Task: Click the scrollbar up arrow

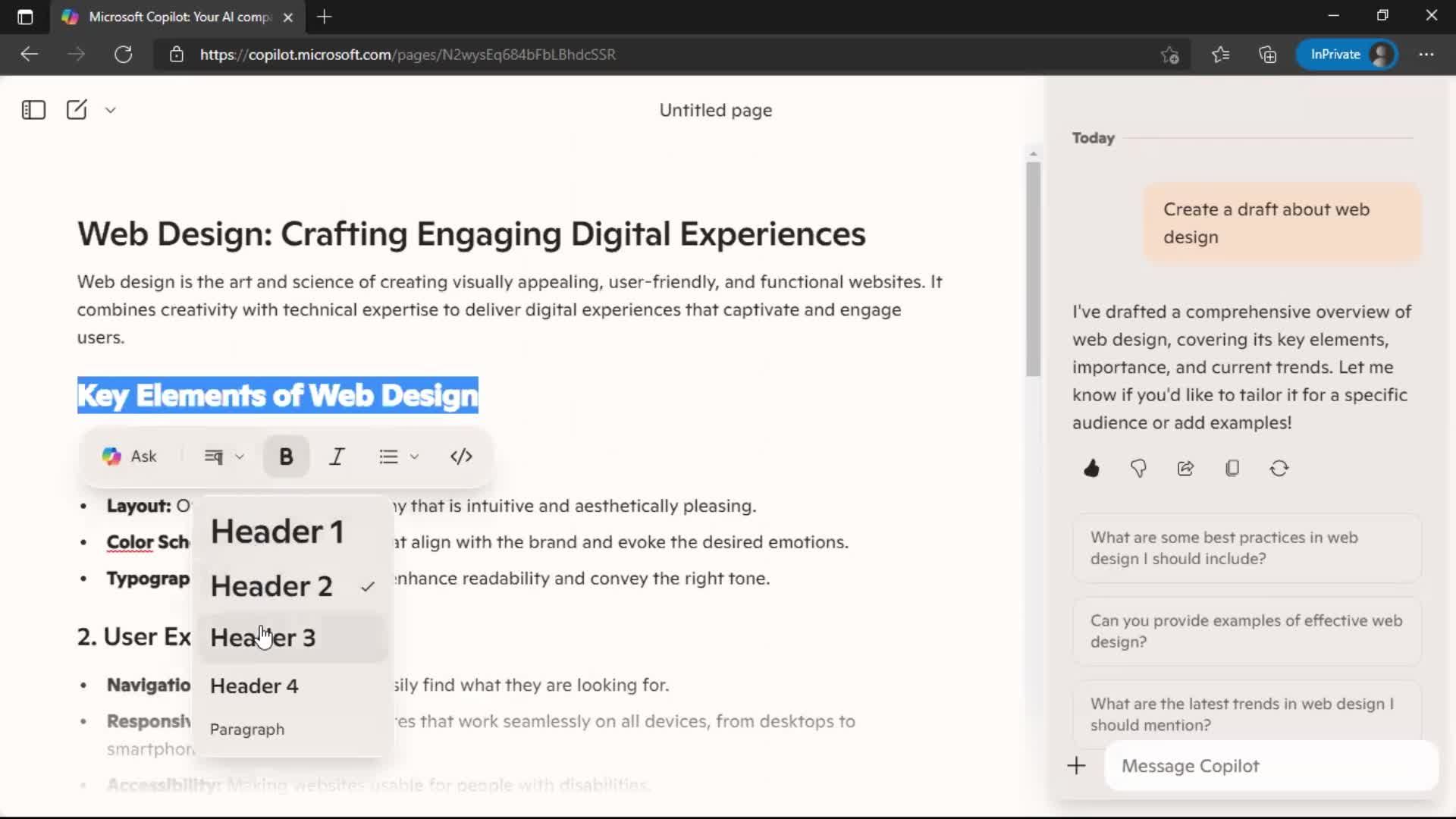Action: tap(1033, 154)
